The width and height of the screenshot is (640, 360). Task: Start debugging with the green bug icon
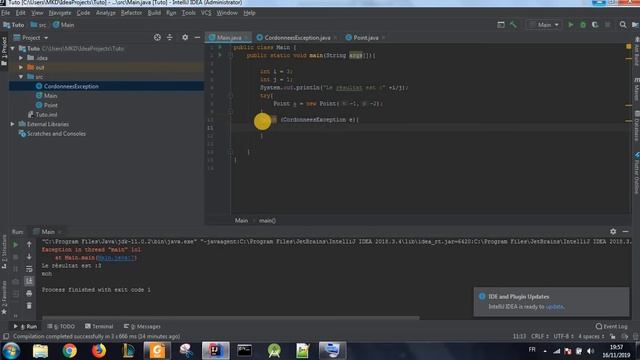pyautogui.click(x=583, y=25)
